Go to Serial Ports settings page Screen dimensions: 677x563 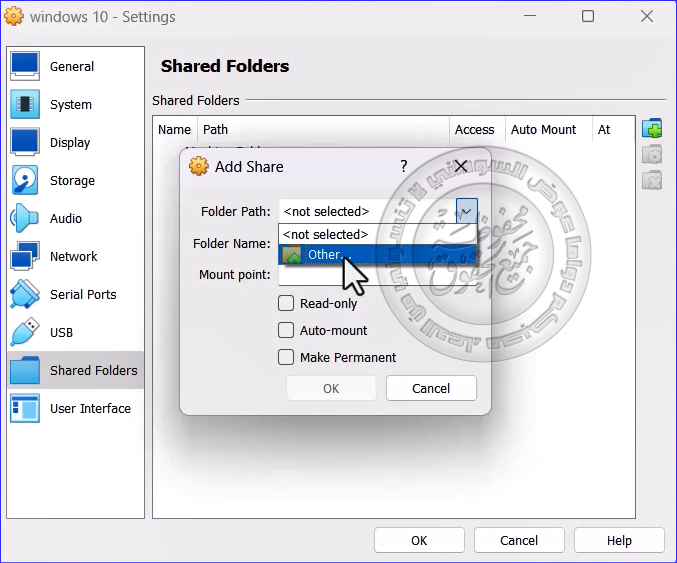click(83, 295)
